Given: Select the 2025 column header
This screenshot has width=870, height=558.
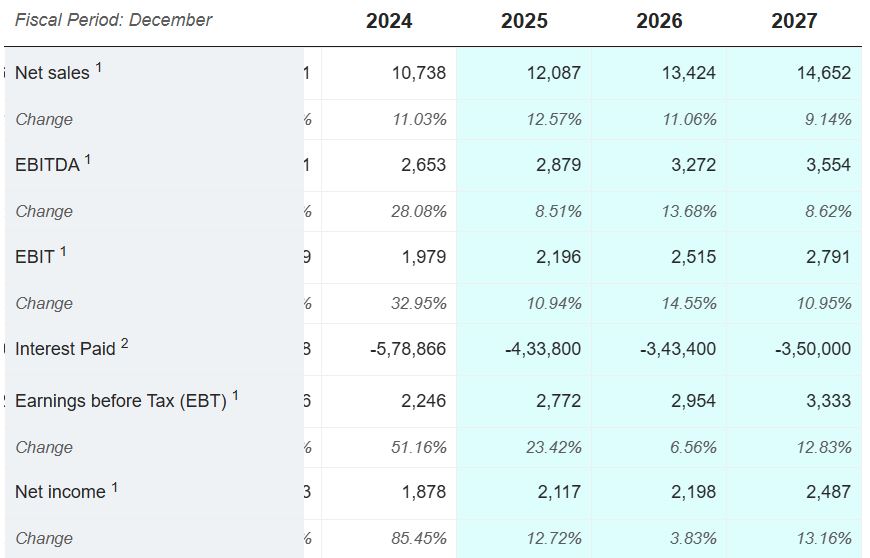Looking at the screenshot, I should coord(524,21).
